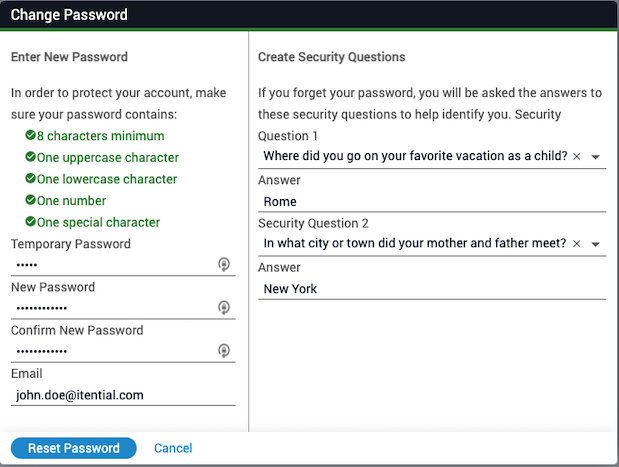
Task: Show the Temporary Password characters
Action: (224, 265)
